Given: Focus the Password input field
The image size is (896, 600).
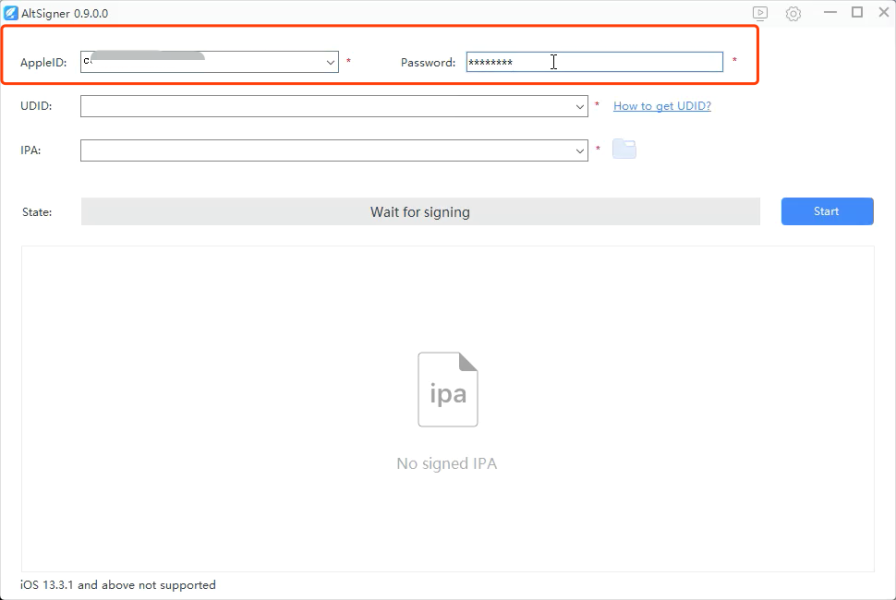Looking at the screenshot, I should point(594,62).
